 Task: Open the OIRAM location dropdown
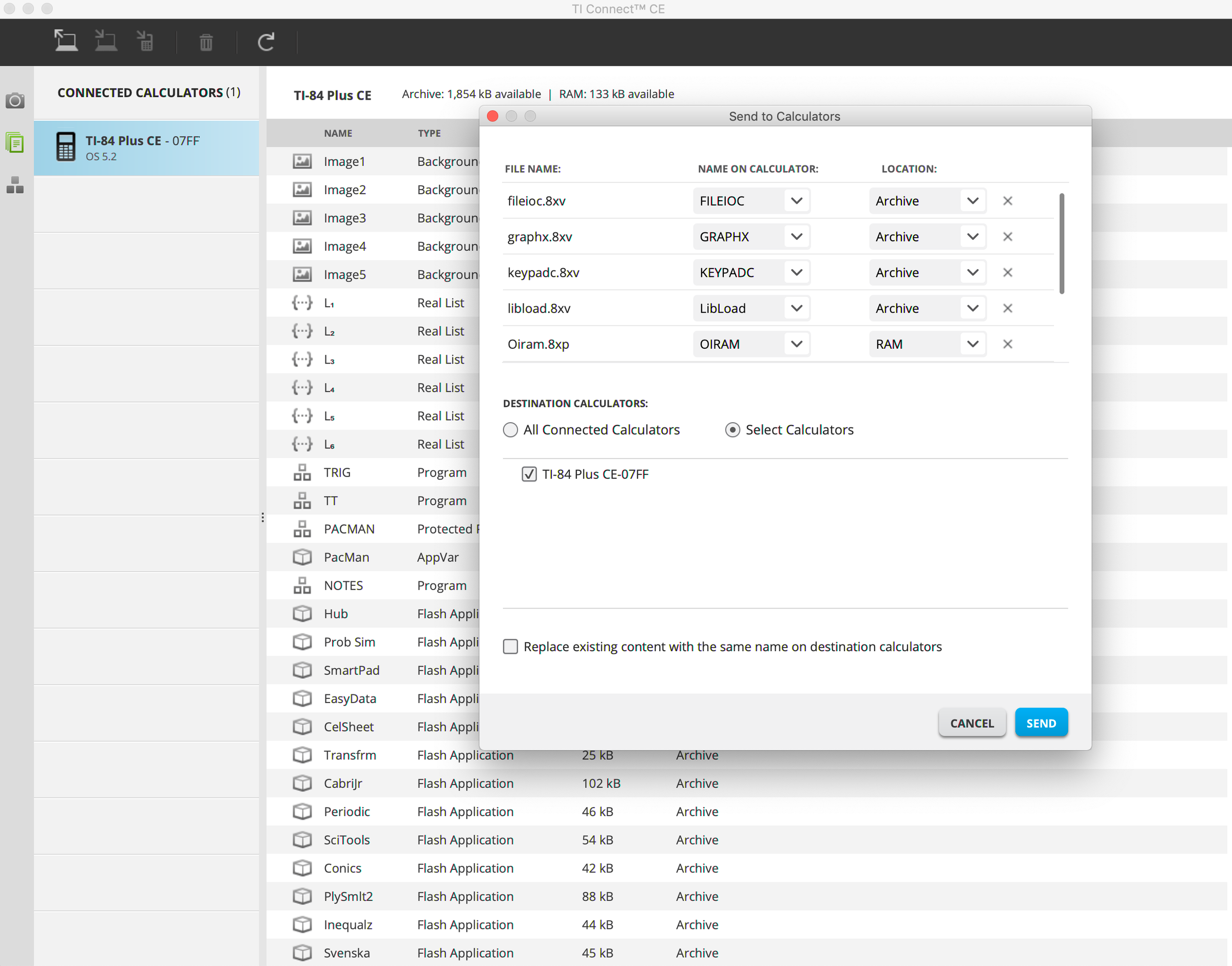[x=972, y=344]
